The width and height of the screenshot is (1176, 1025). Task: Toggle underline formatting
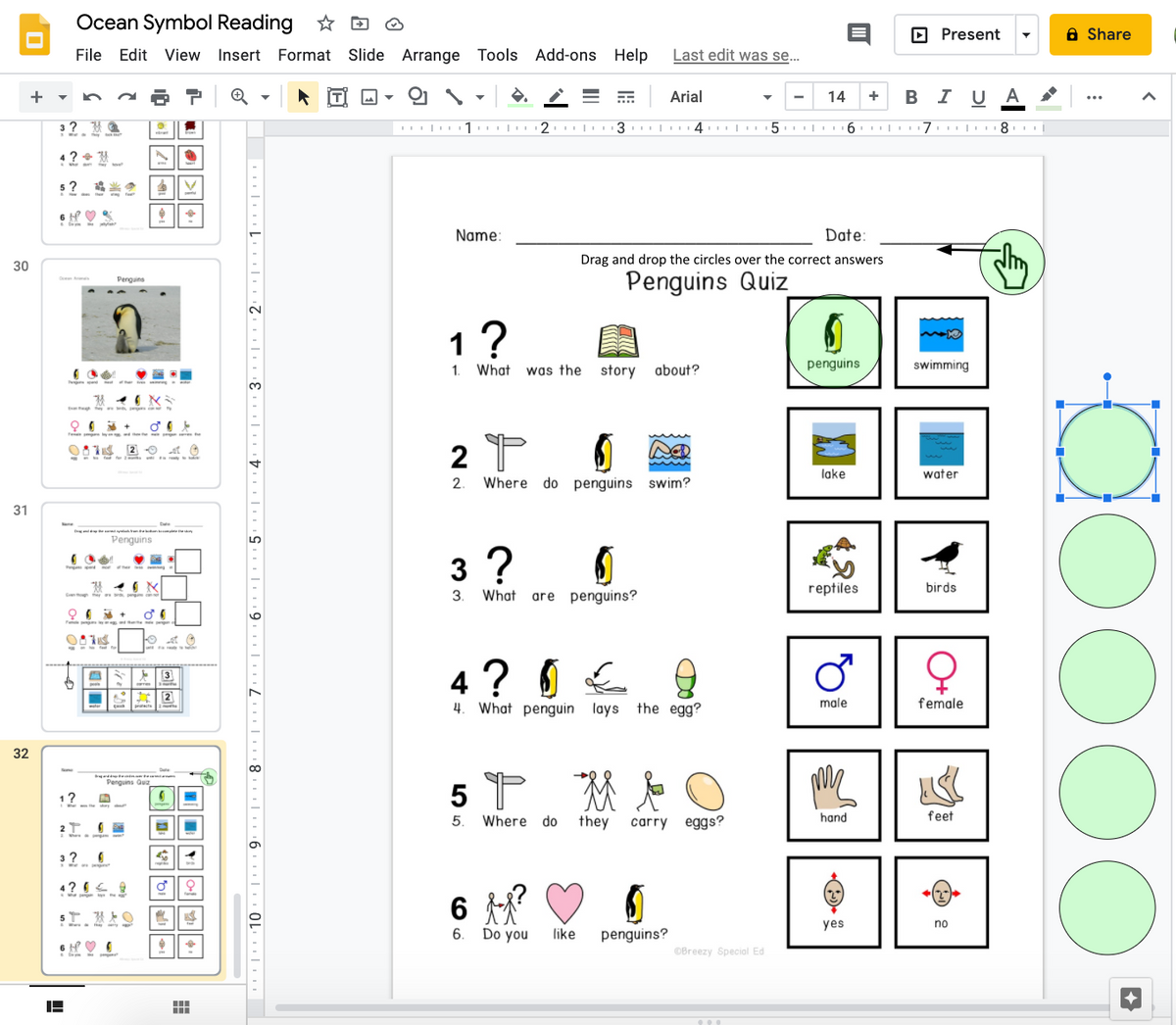click(977, 96)
